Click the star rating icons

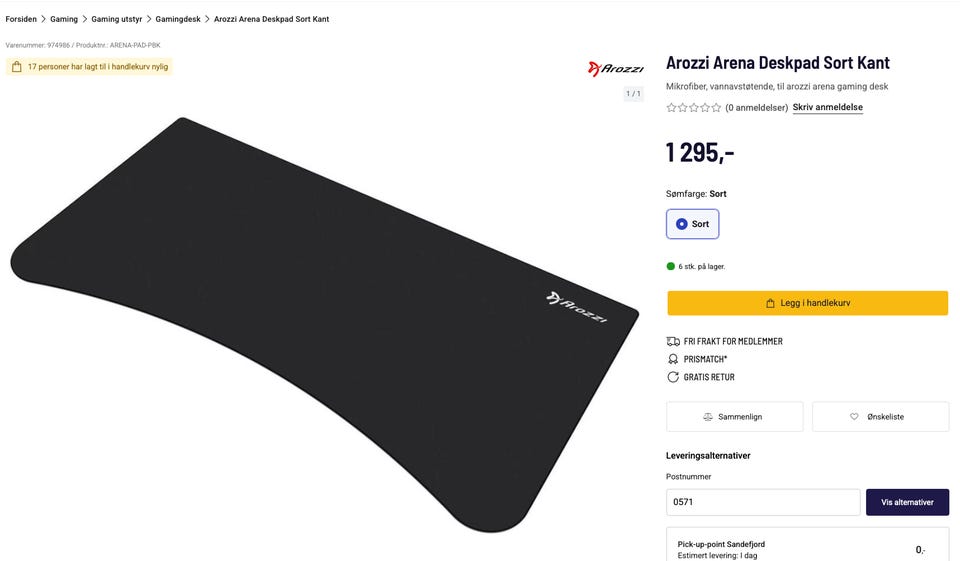coord(693,108)
